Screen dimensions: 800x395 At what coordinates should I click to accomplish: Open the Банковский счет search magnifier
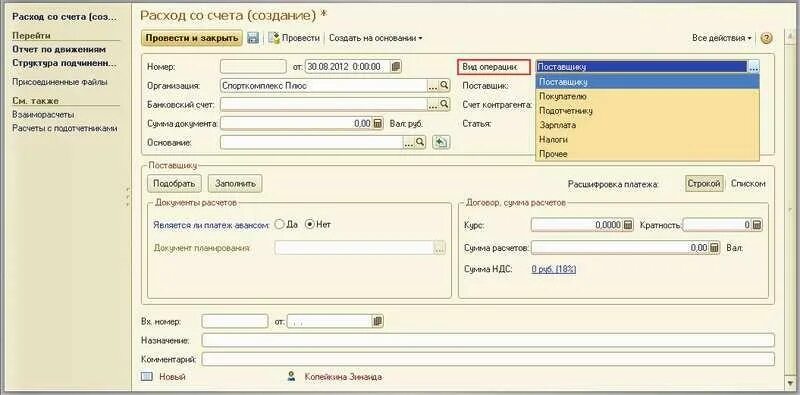coord(444,104)
